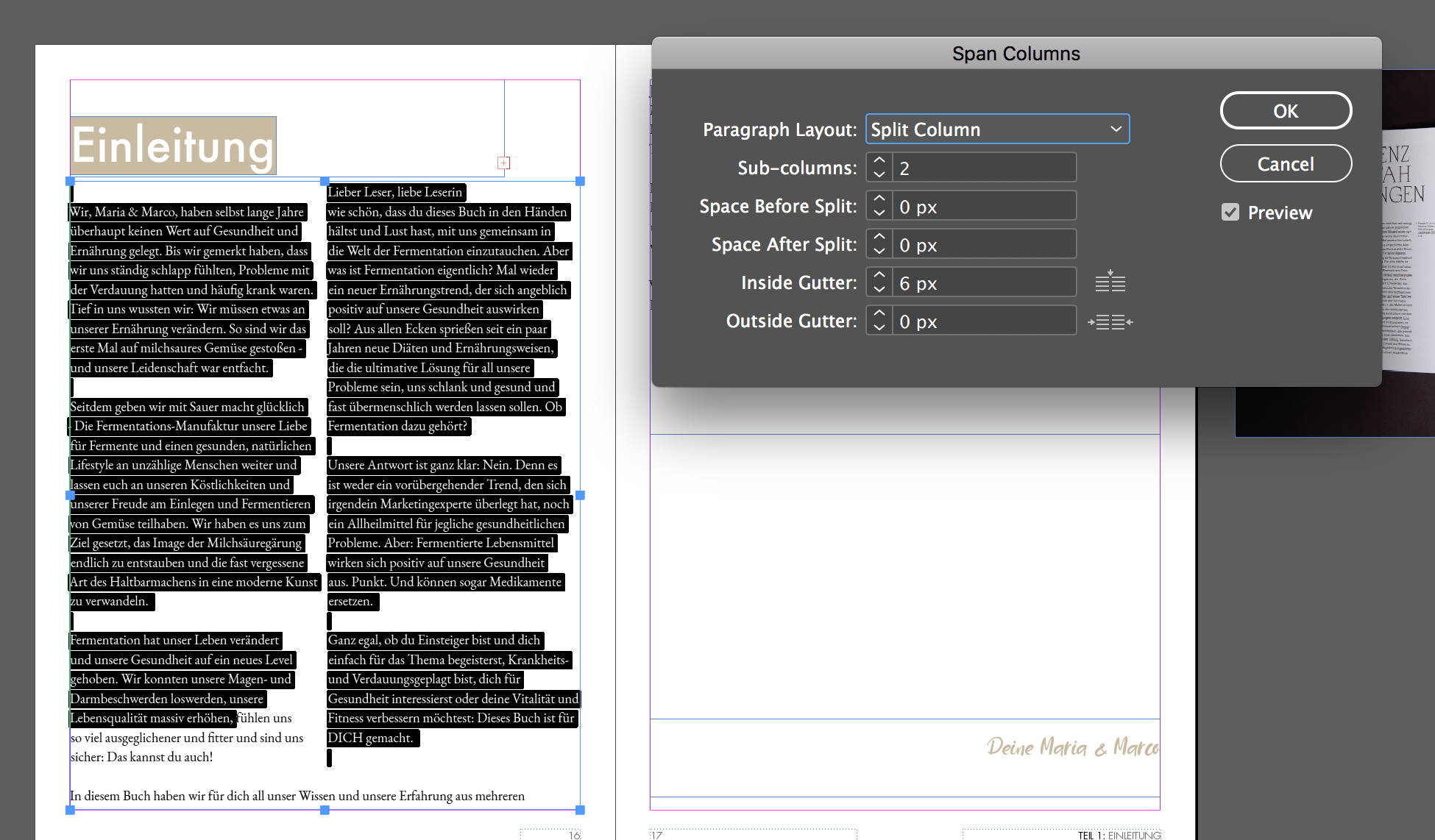The width and height of the screenshot is (1435, 840).
Task: Increase Space Before Split value
Action: pos(879,199)
